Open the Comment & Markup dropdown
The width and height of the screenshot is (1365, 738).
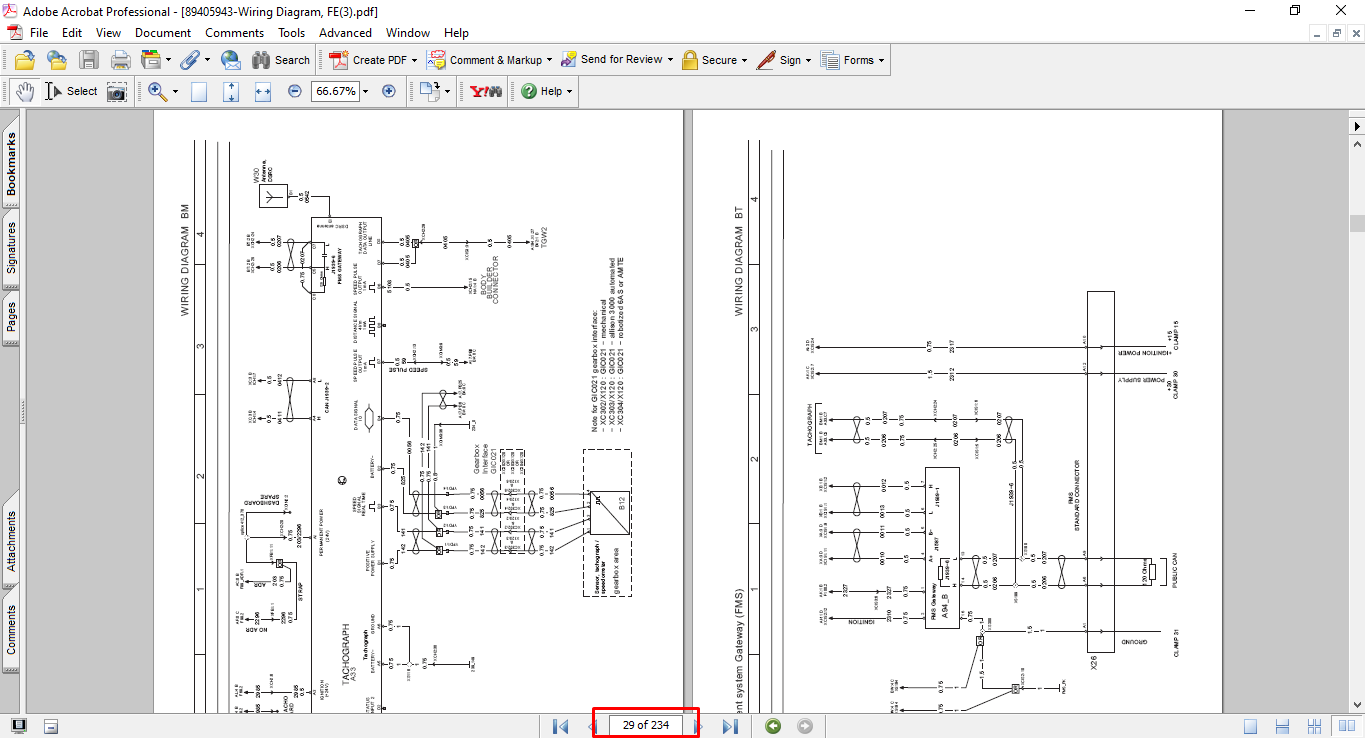pos(549,60)
